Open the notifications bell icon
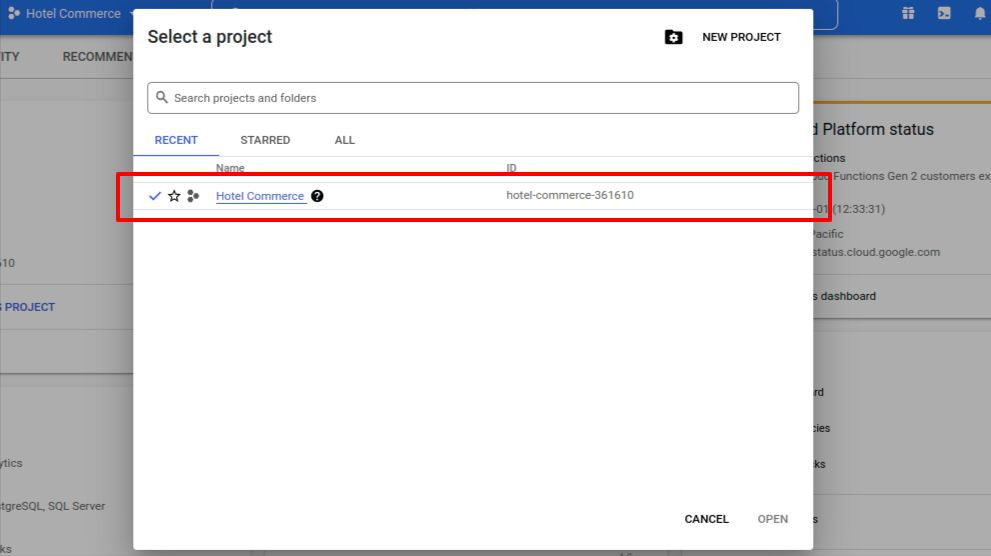 pos(980,13)
